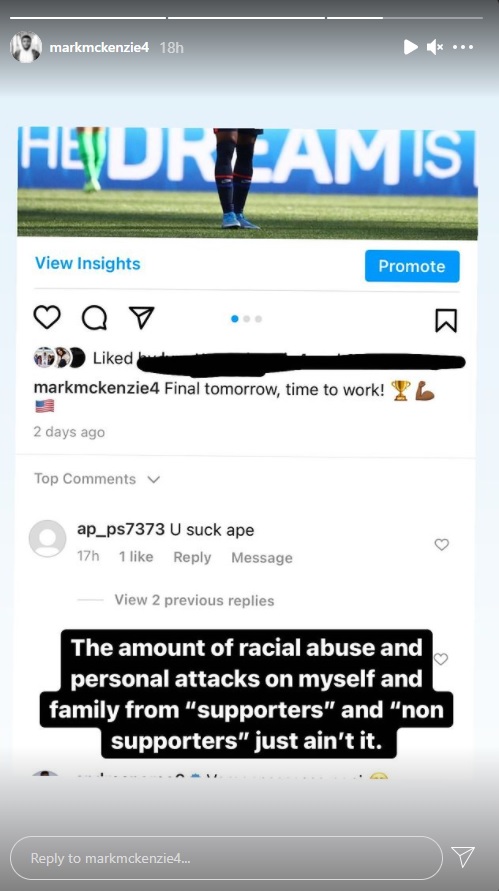Viewport: 499px width, 891px height.
Task: Click the Reply to markmckenzie4 input field
Action: tap(226, 858)
